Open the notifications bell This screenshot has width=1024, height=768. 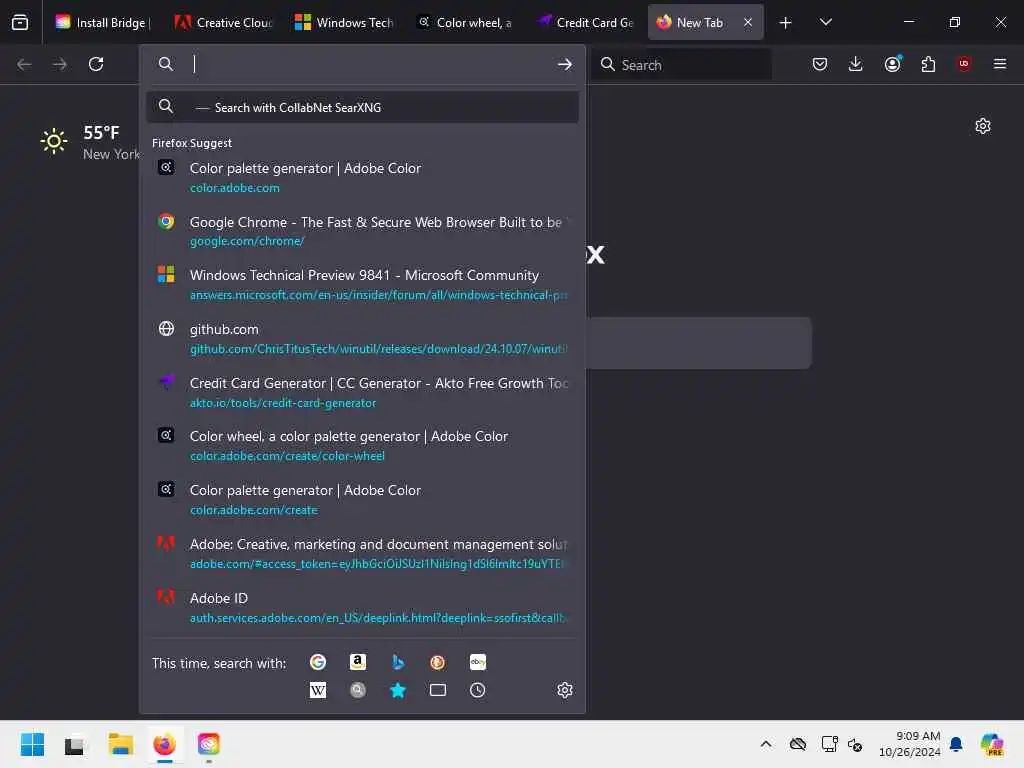956,744
